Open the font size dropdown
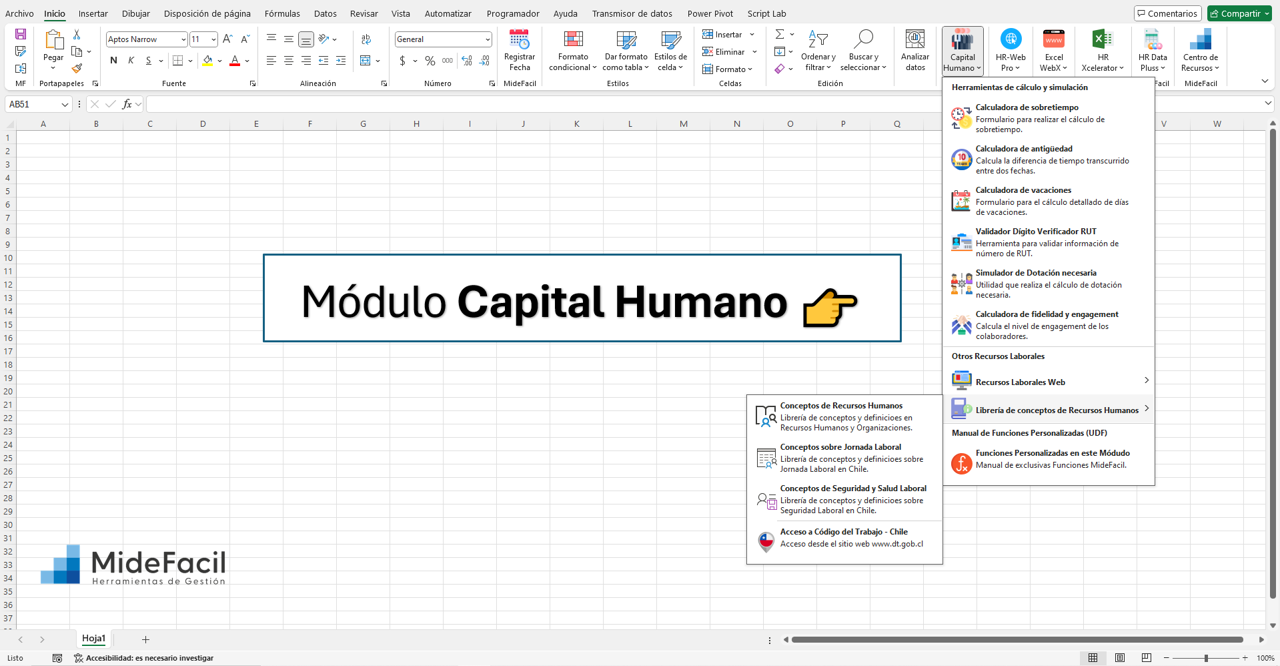The image size is (1280, 666). (x=213, y=39)
